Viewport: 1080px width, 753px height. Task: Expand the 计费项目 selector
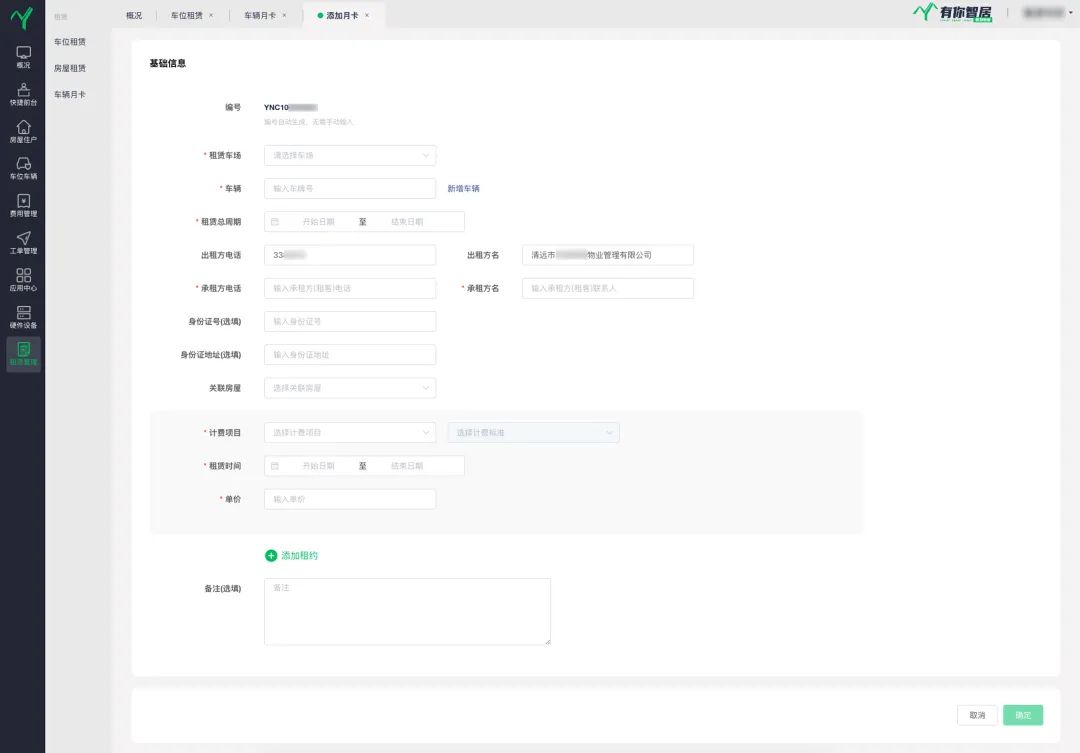coord(349,433)
